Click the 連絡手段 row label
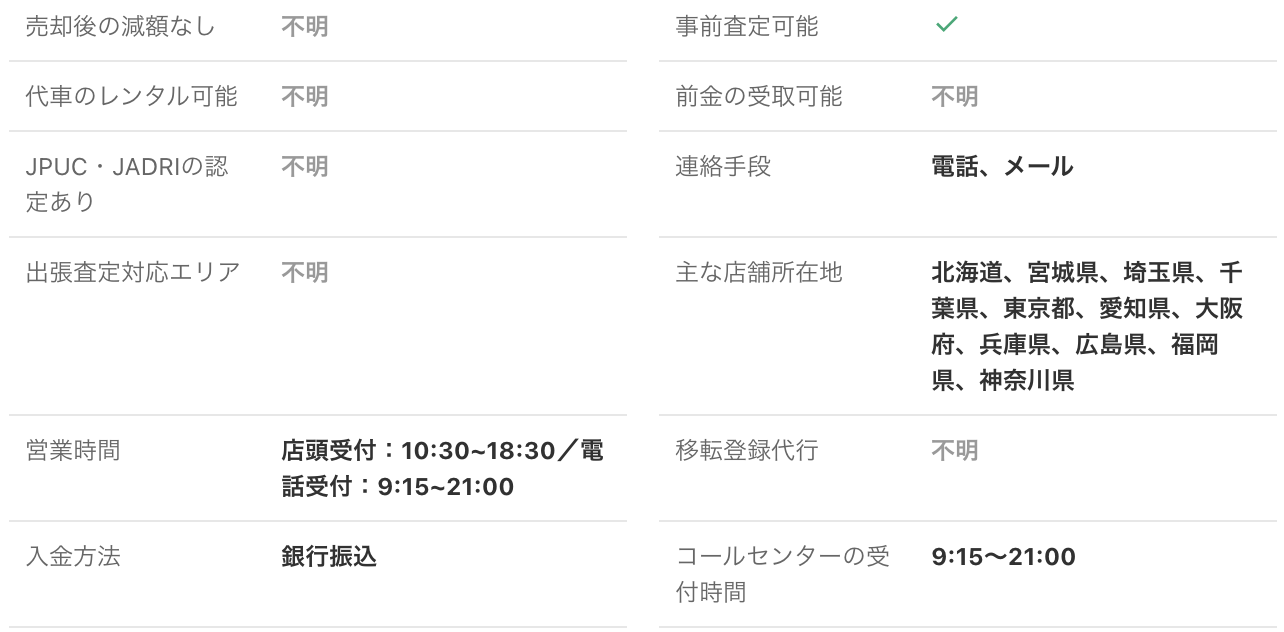The height and width of the screenshot is (632, 1284). coord(723,167)
